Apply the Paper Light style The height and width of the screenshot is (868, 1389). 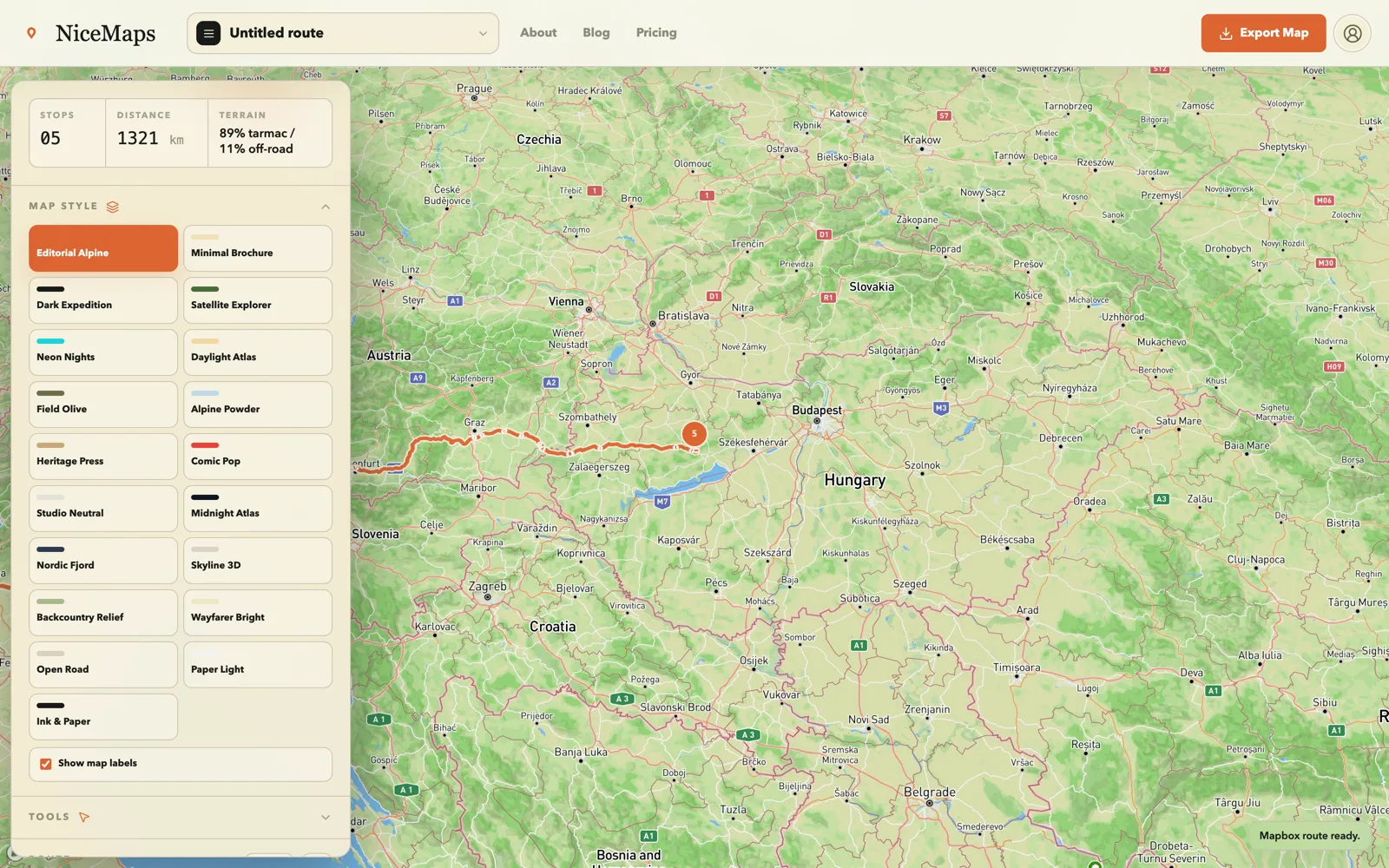(258, 665)
